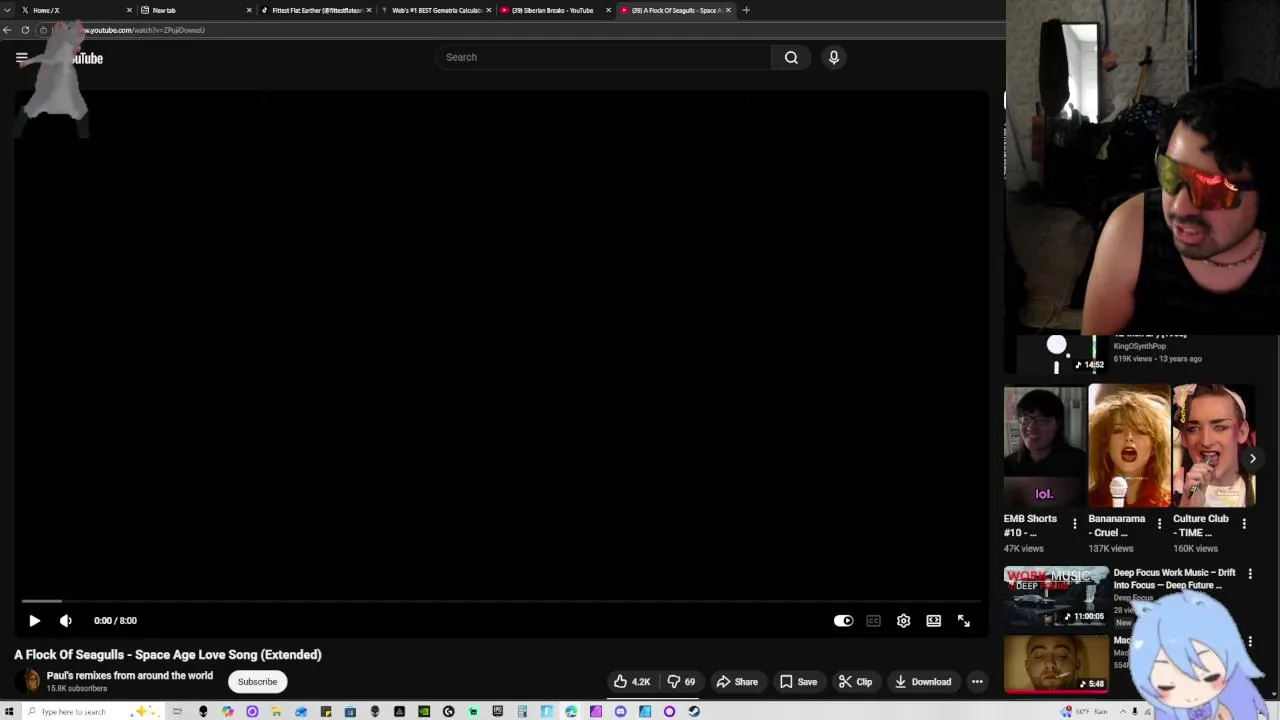Open the YouTube hamburger guide menu

pos(21,58)
